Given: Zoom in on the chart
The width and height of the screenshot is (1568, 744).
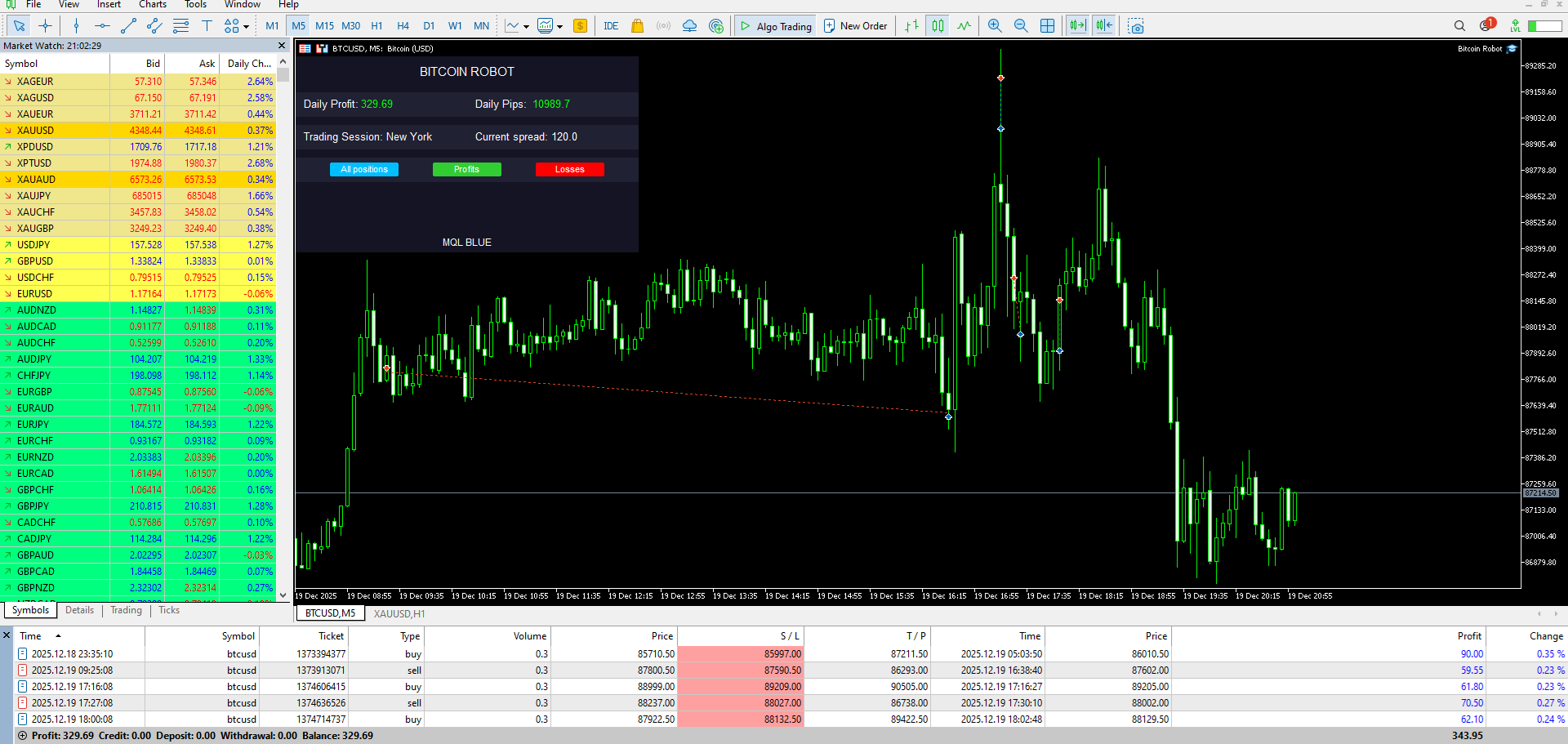Looking at the screenshot, I should click(x=995, y=26).
